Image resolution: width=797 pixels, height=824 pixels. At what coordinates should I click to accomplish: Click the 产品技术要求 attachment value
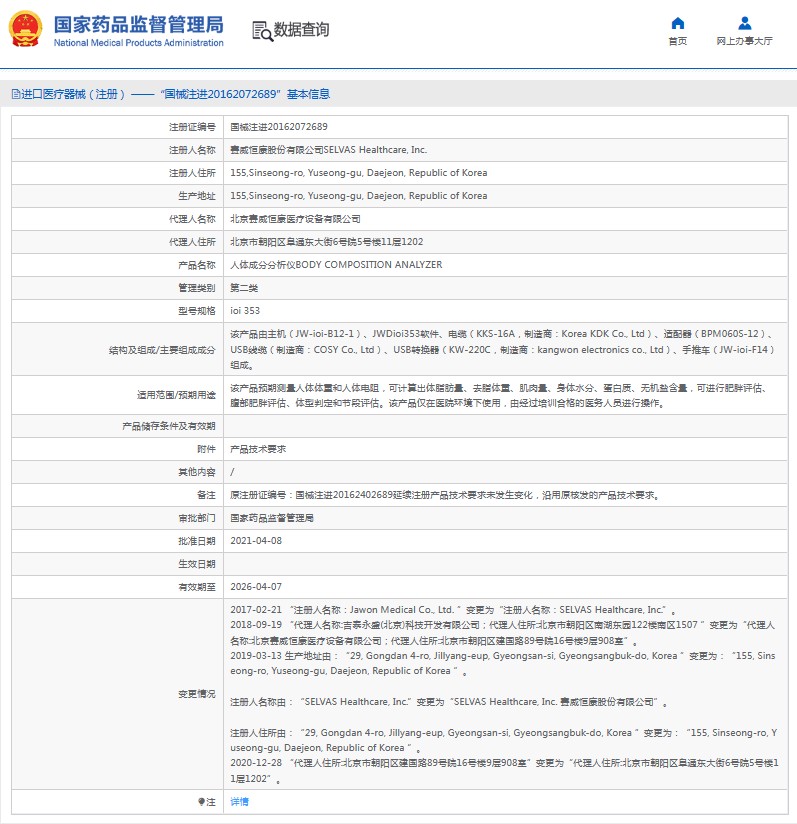pos(258,449)
